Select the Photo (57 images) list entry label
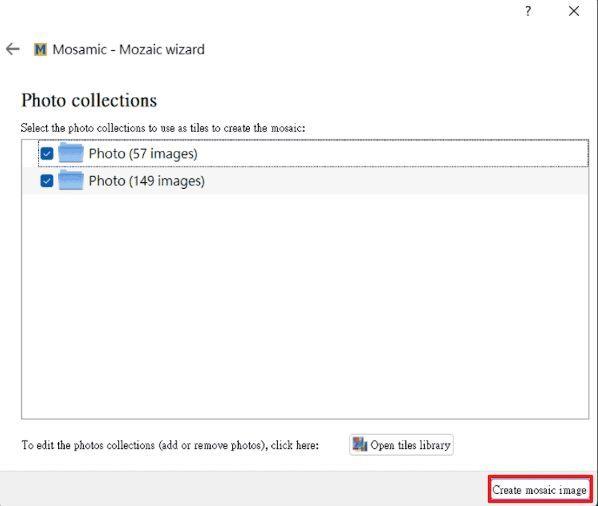This screenshot has width=598, height=506. pos(143,154)
